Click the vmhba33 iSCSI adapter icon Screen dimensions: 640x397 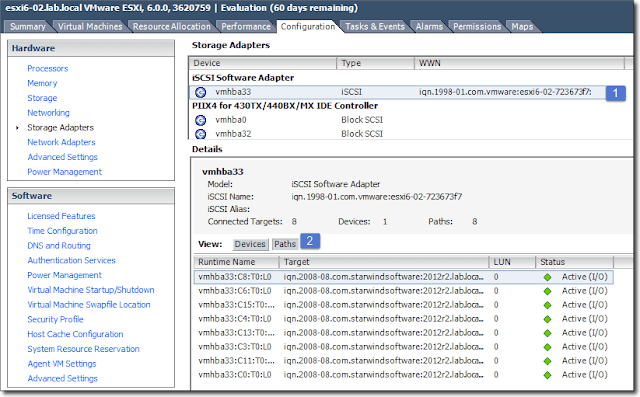[x=200, y=92]
